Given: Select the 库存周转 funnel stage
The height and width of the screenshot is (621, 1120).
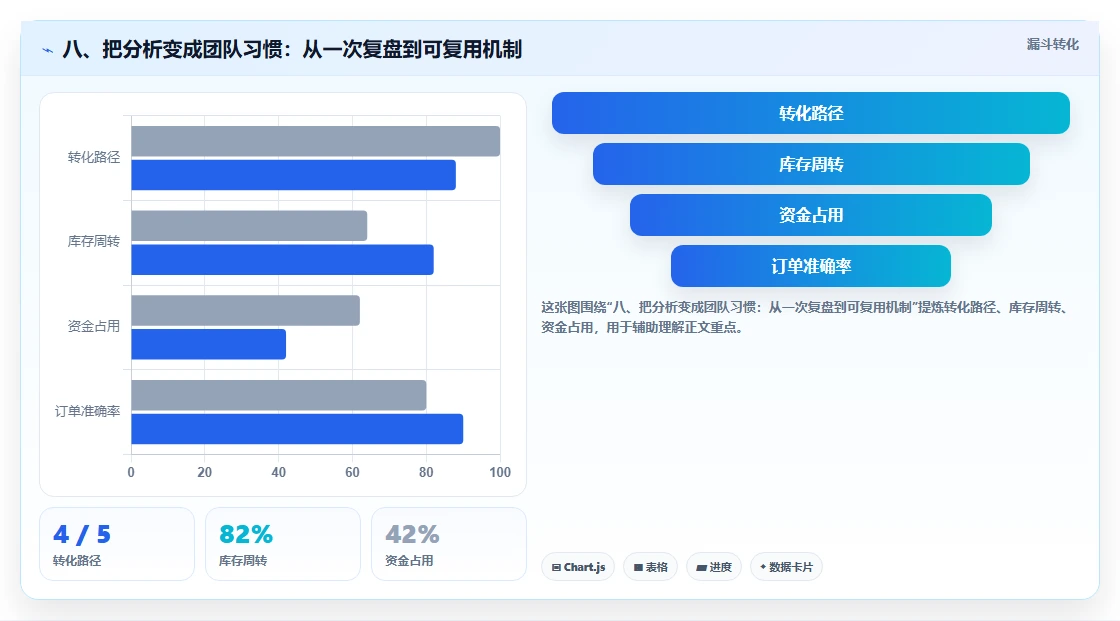Looking at the screenshot, I should [811, 164].
